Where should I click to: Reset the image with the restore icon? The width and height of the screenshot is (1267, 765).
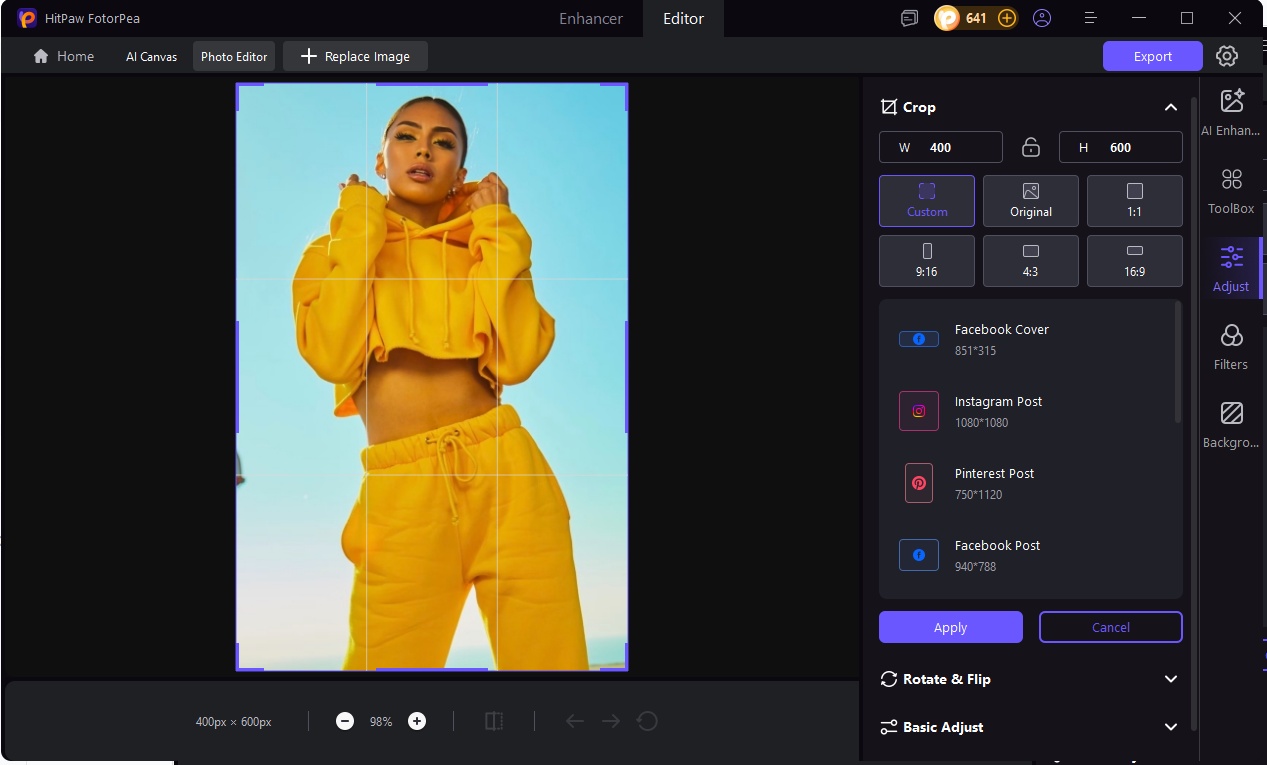coord(649,720)
